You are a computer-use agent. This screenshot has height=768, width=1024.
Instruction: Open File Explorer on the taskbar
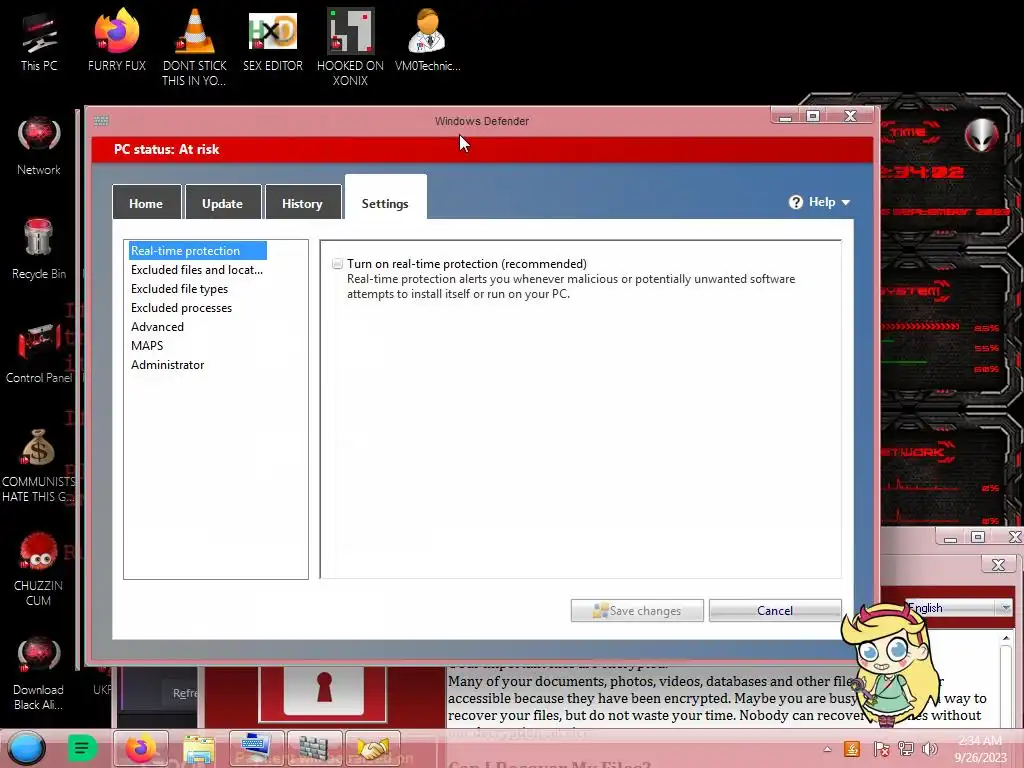click(x=199, y=748)
